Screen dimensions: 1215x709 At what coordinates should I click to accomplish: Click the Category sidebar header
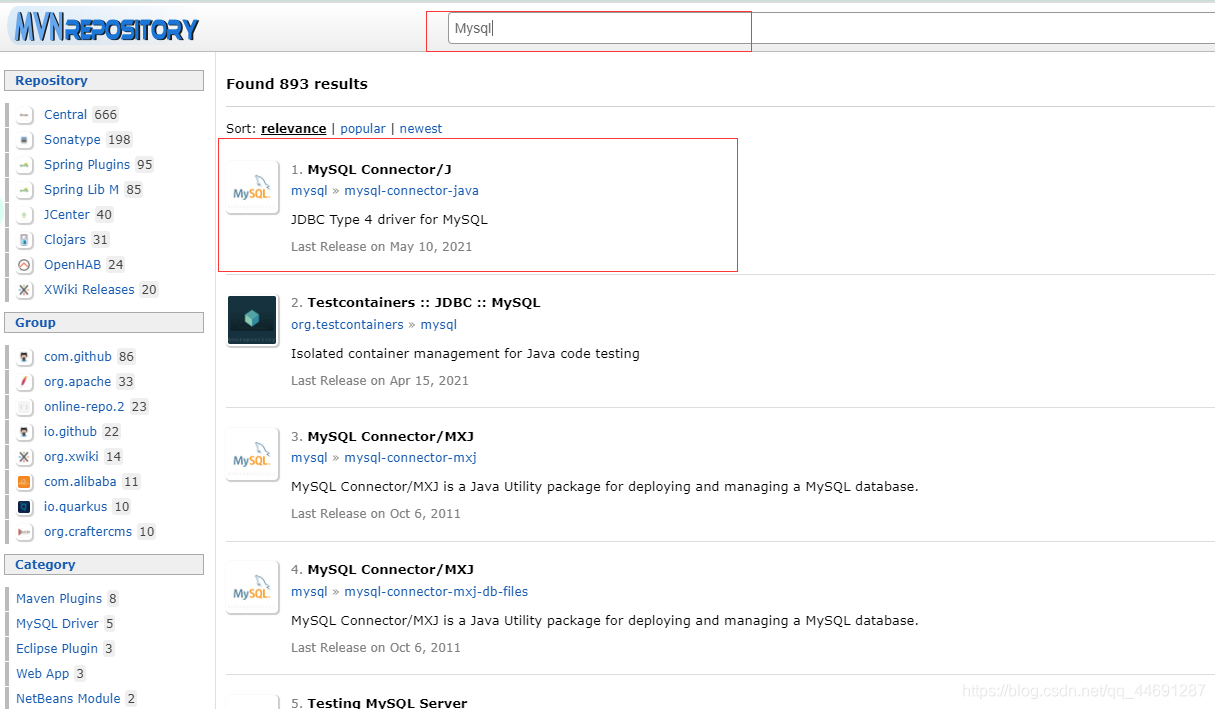pos(104,565)
